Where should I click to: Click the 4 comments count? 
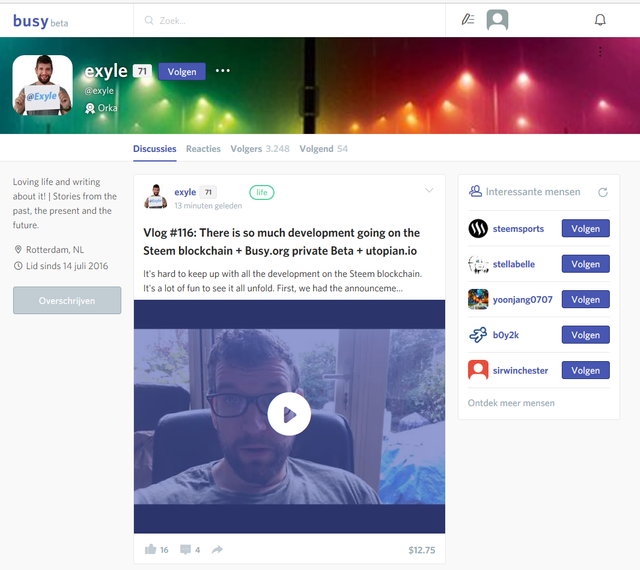coord(198,550)
